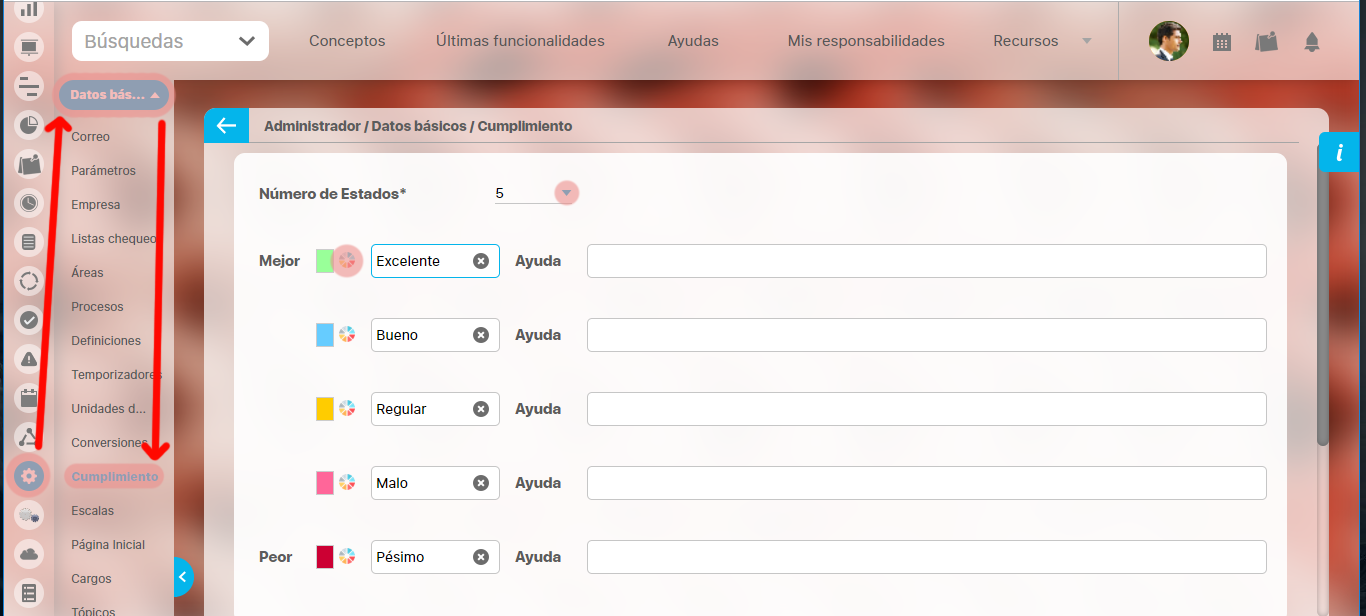Open Mis responsabilidades menu
Screen dimensions: 1366x616
point(866,41)
